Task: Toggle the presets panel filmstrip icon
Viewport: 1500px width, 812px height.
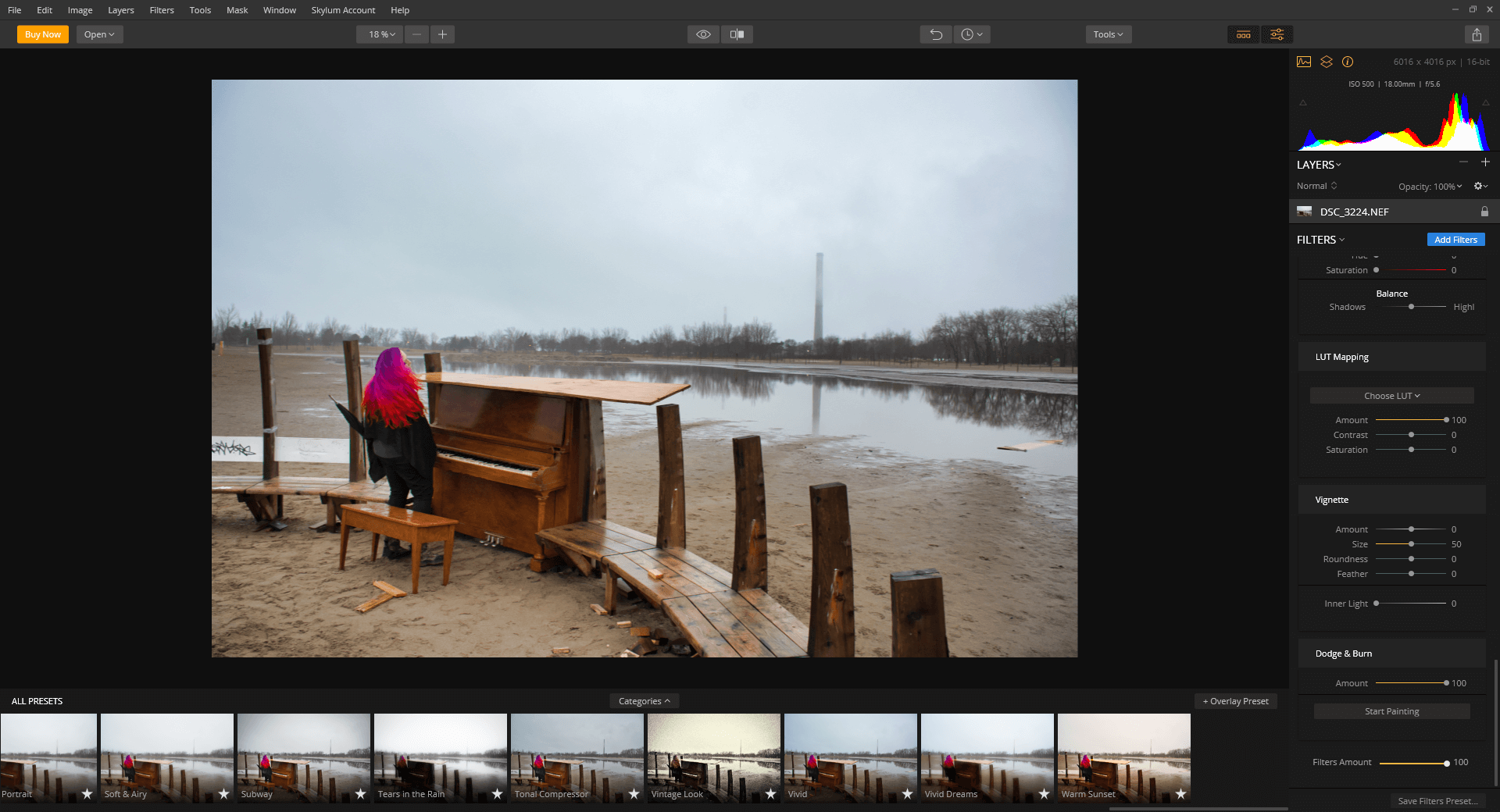Action: tap(1243, 34)
